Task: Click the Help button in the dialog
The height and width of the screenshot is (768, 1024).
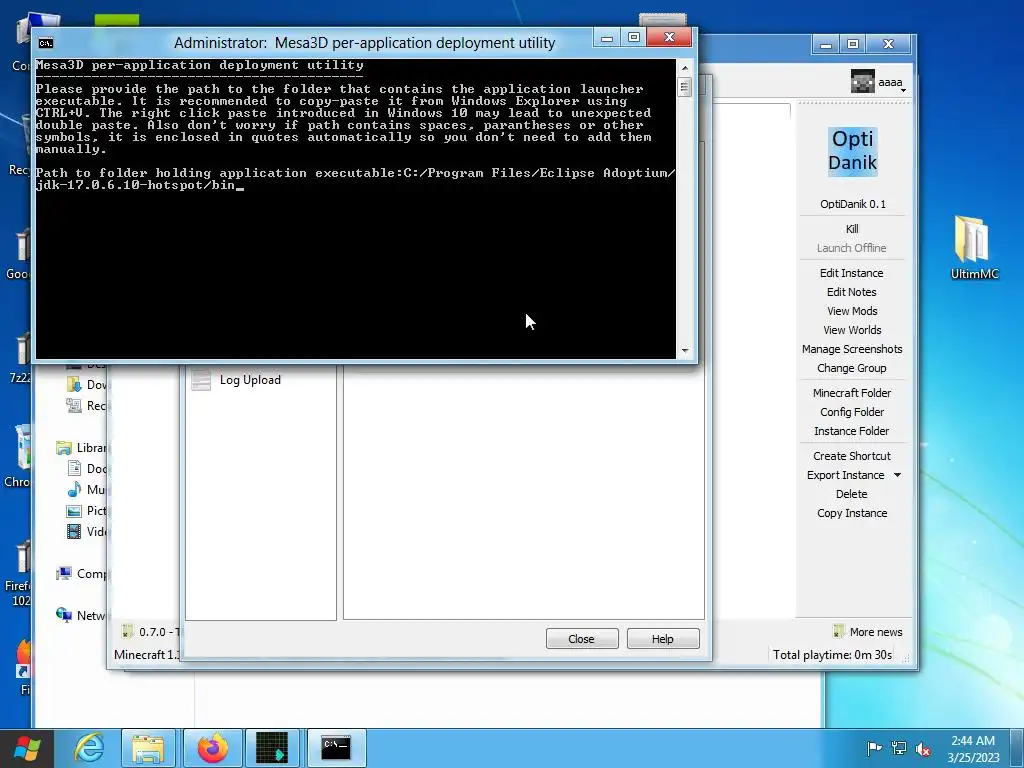Action: tap(663, 639)
